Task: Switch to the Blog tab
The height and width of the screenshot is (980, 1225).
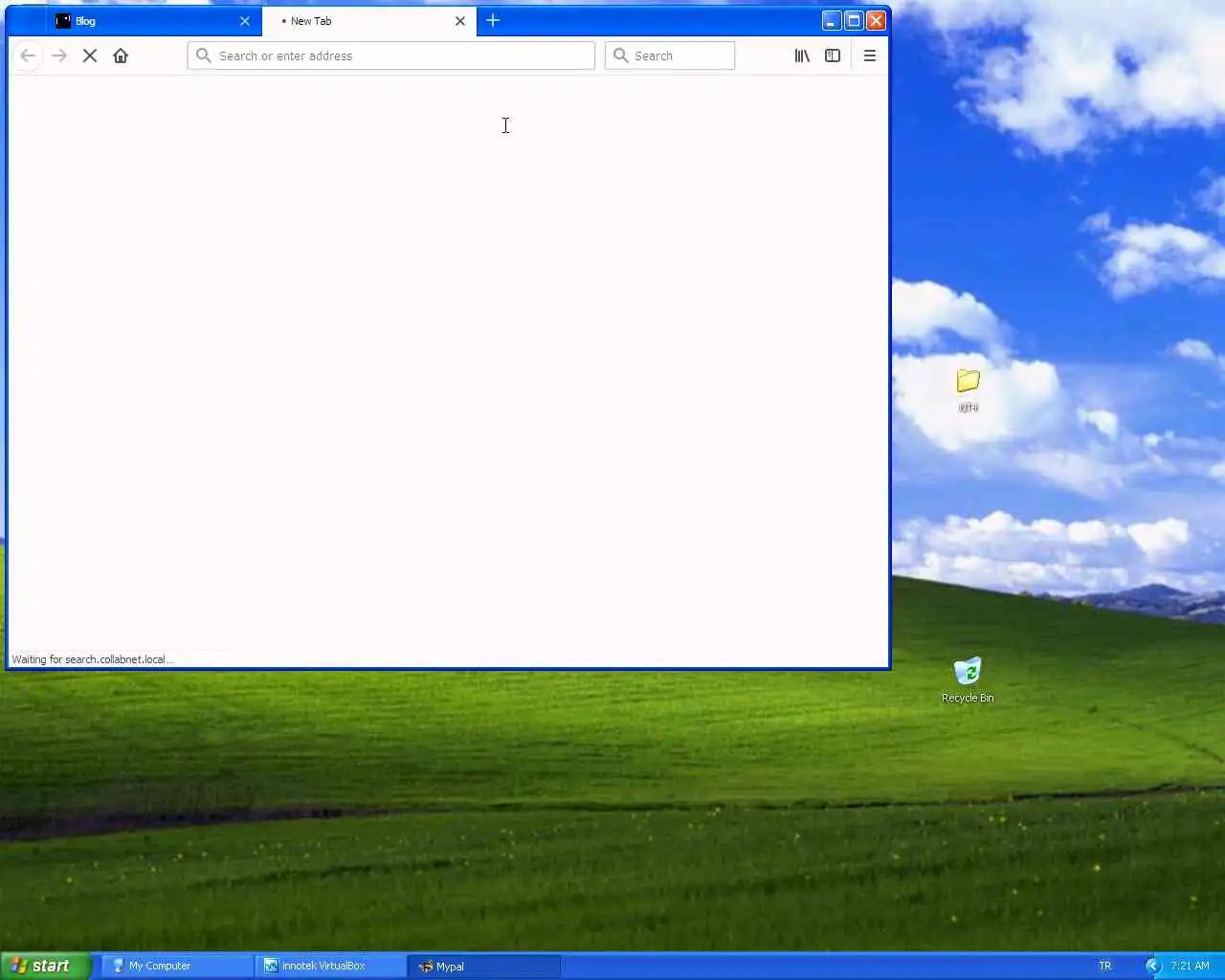Action: pos(153,21)
